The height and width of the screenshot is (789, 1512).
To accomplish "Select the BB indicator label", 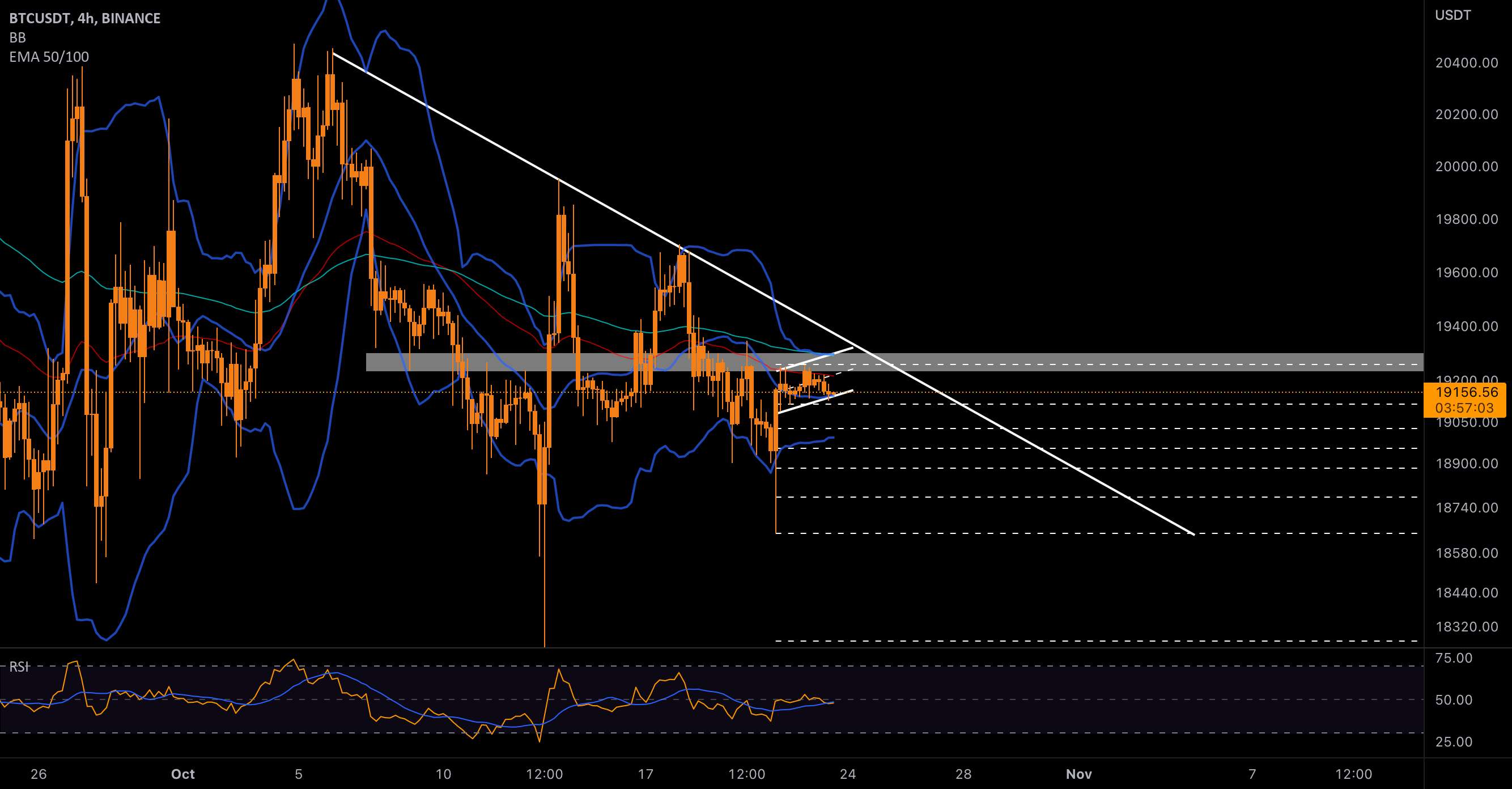I will coord(18,37).
